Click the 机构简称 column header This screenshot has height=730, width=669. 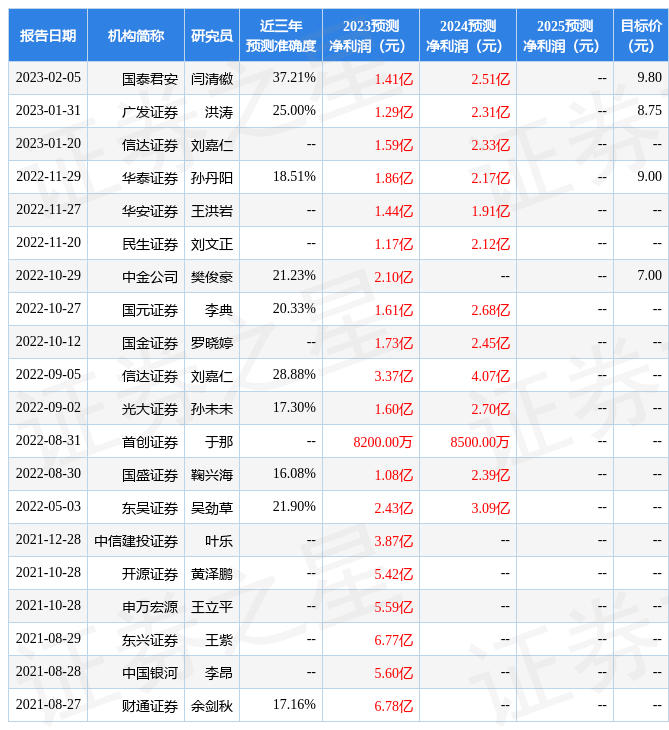[136, 36]
